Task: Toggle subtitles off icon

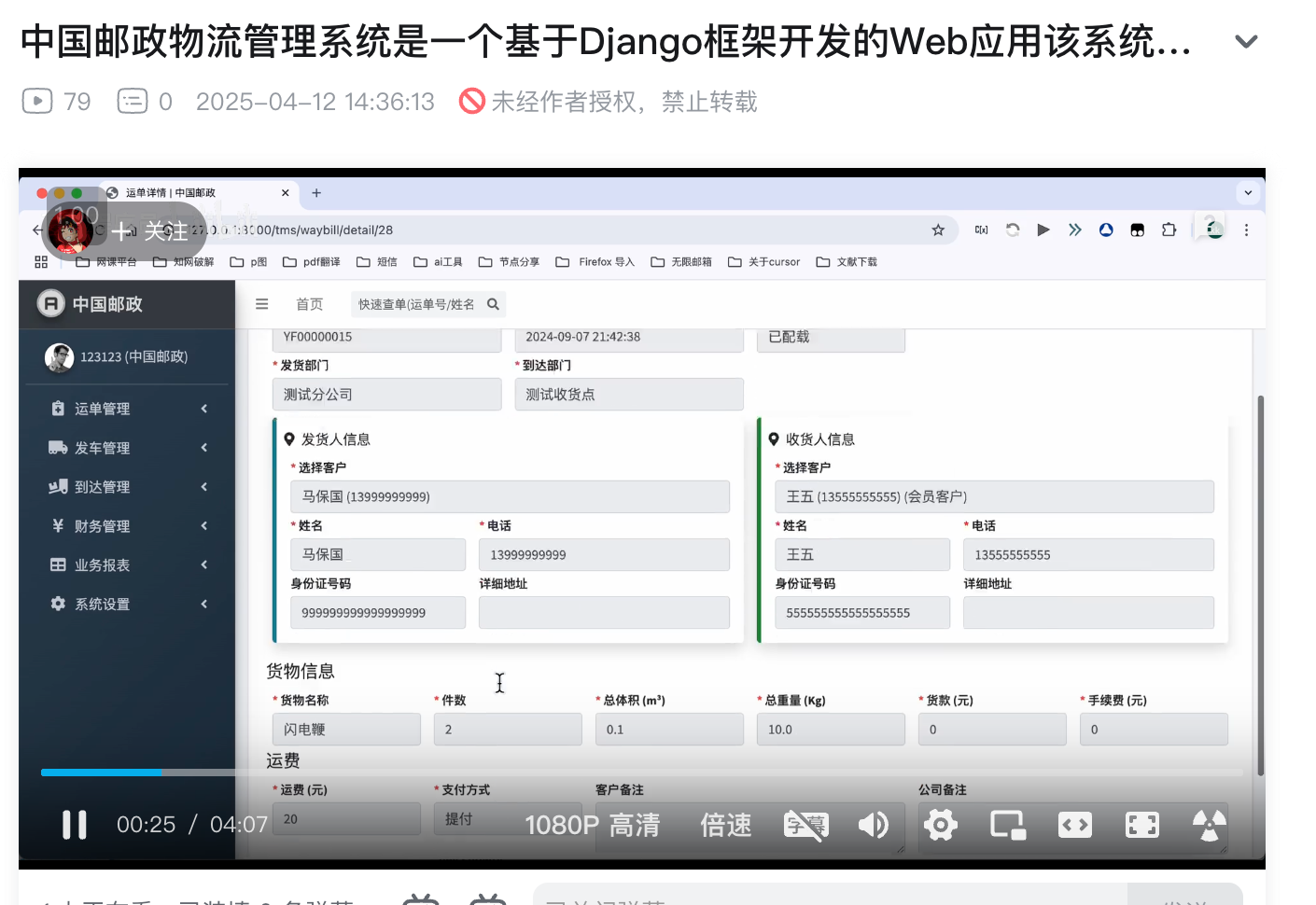Action: coord(805,825)
